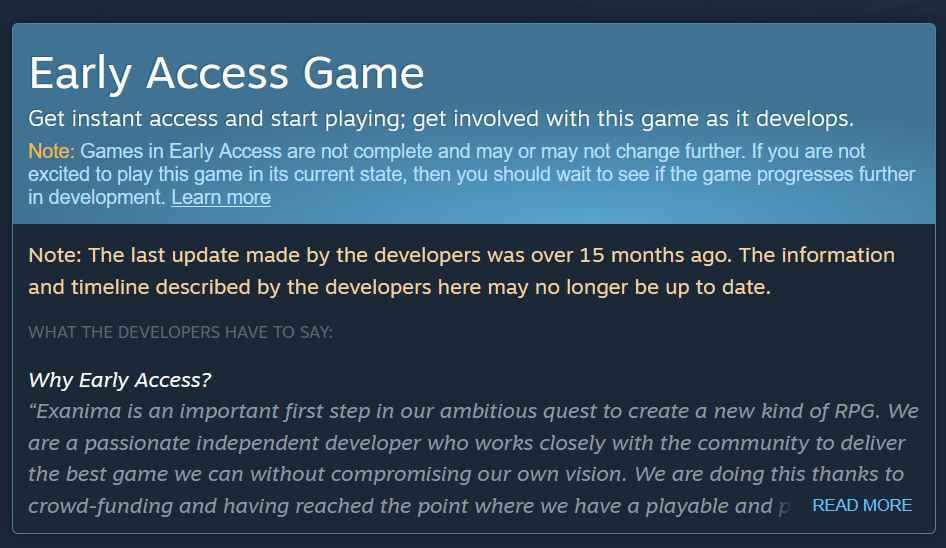The width and height of the screenshot is (946, 548).
Task: Select the 'Get instant access' subtitle line
Action: coord(441,118)
